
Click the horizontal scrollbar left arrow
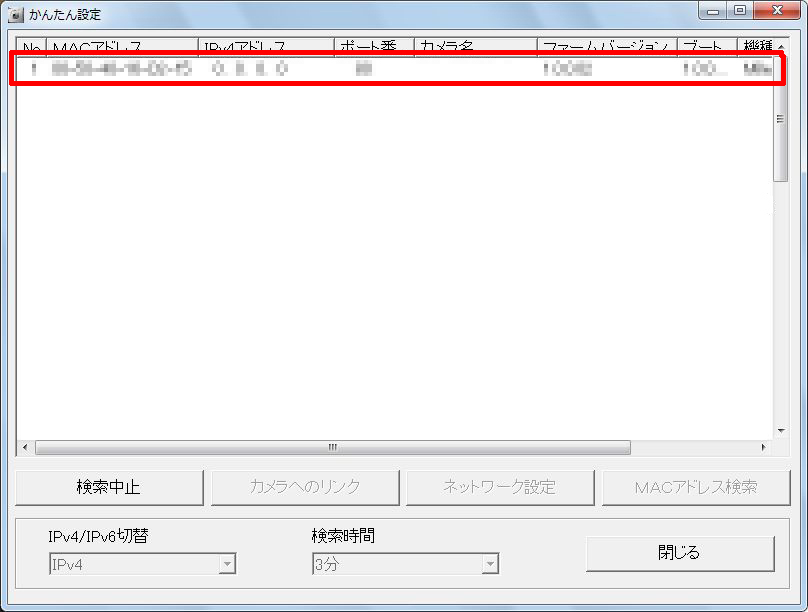[x=25, y=447]
